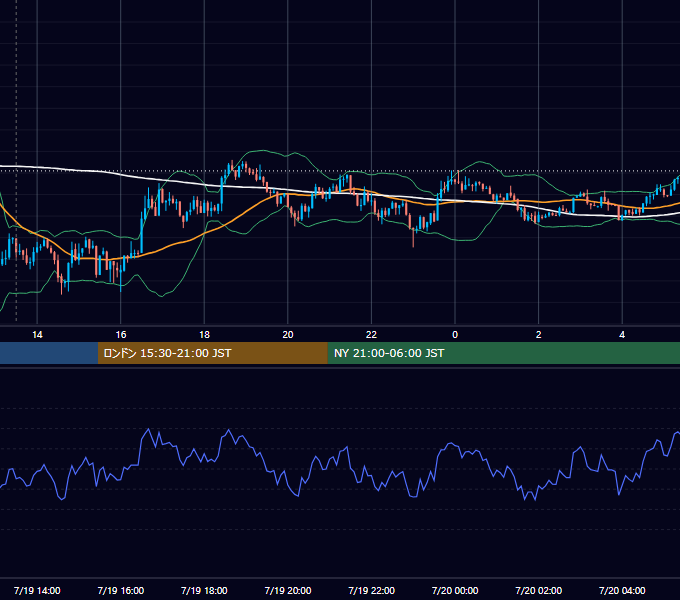Screen dimensions: 680x600
Task: Click the 7/20 04:00 time label
Action: tap(622, 590)
